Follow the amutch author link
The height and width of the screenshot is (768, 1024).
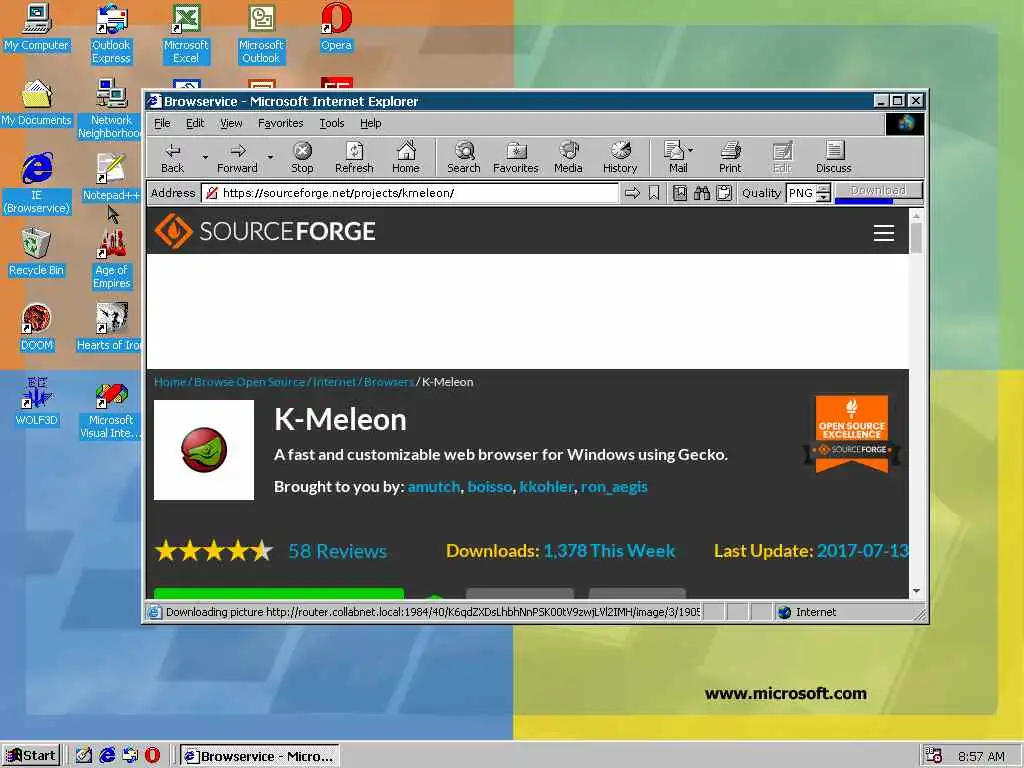(x=434, y=487)
